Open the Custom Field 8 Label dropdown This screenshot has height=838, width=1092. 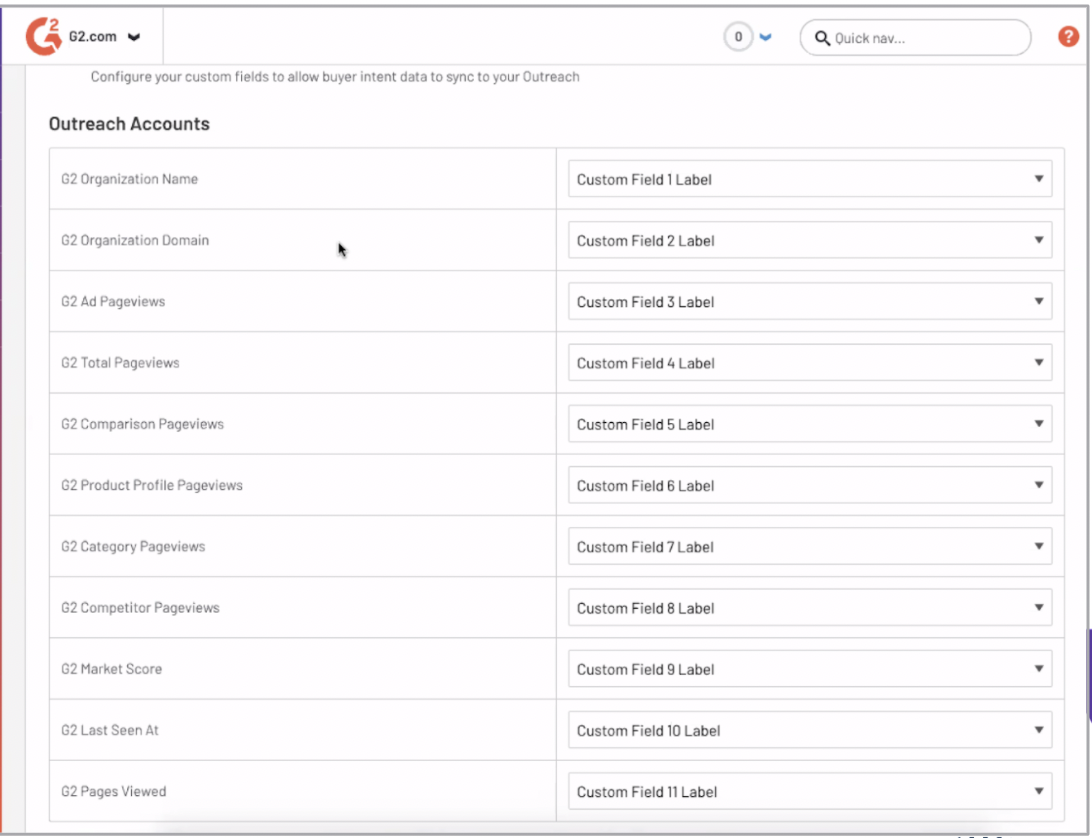(809, 608)
